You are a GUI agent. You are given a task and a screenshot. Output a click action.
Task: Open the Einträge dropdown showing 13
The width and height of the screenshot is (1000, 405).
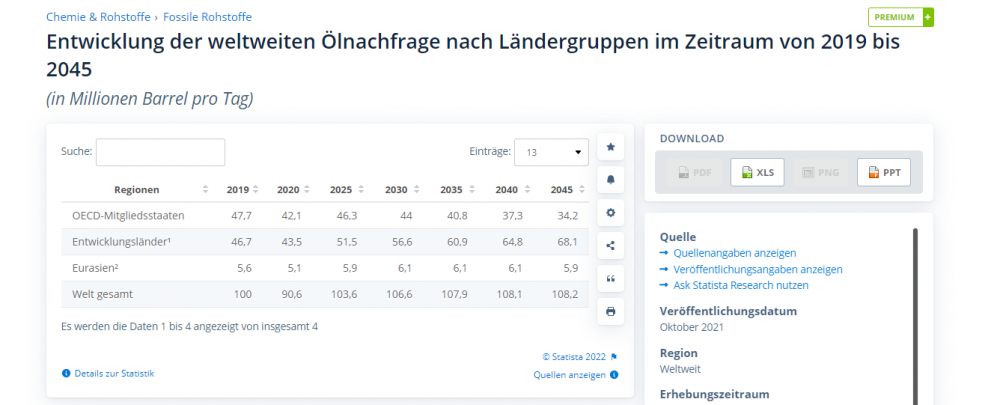pyautogui.click(x=551, y=152)
